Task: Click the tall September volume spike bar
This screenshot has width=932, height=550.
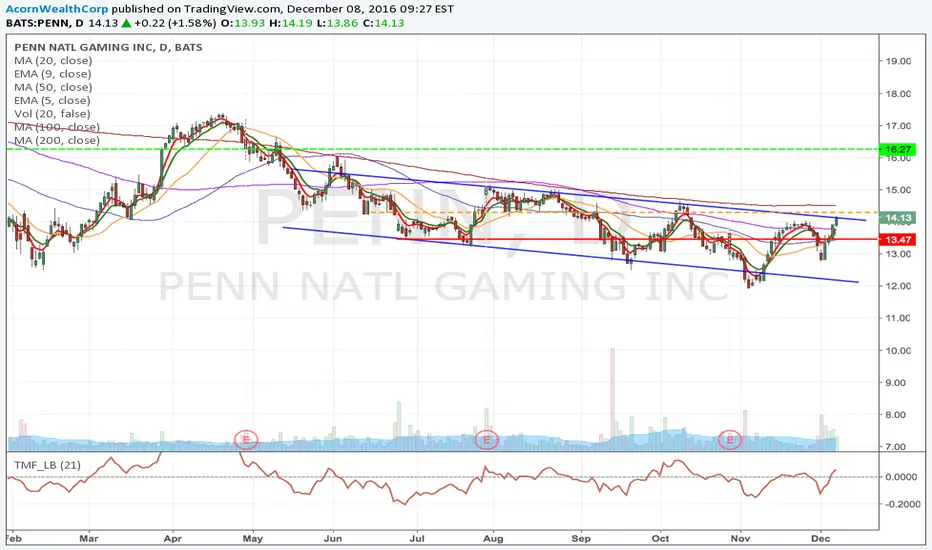Action: (x=612, y=400)
